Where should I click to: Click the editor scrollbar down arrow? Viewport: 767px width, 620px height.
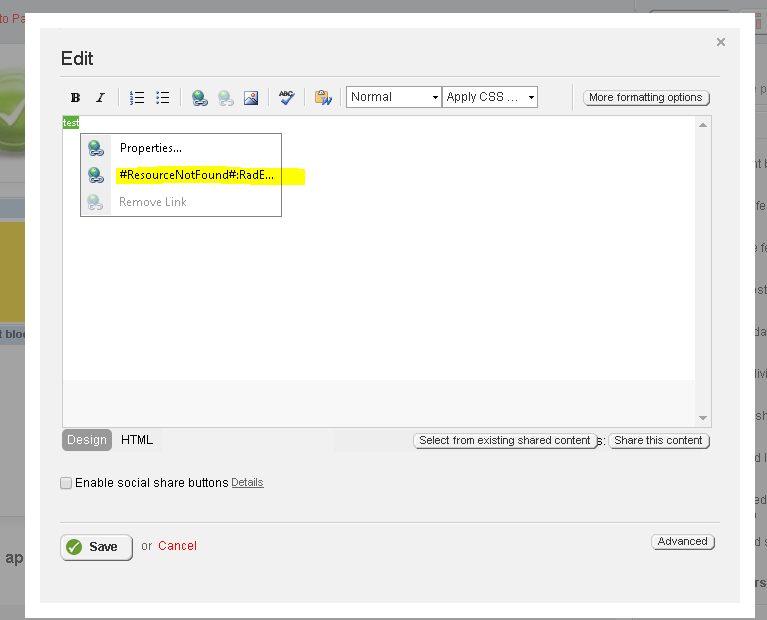pos(703,417)
